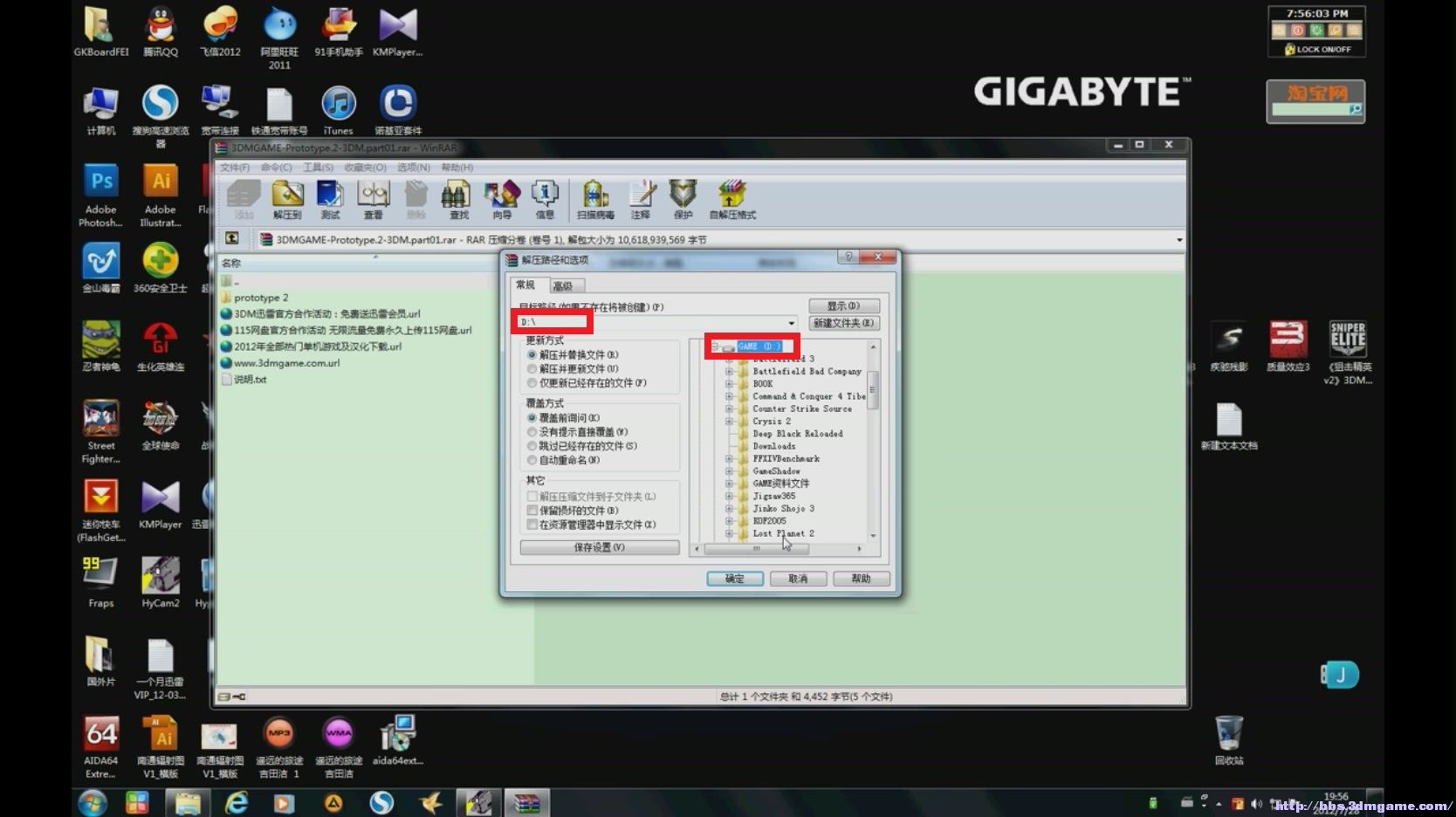Click the 测试 (Test) toolbar icon

330,199
